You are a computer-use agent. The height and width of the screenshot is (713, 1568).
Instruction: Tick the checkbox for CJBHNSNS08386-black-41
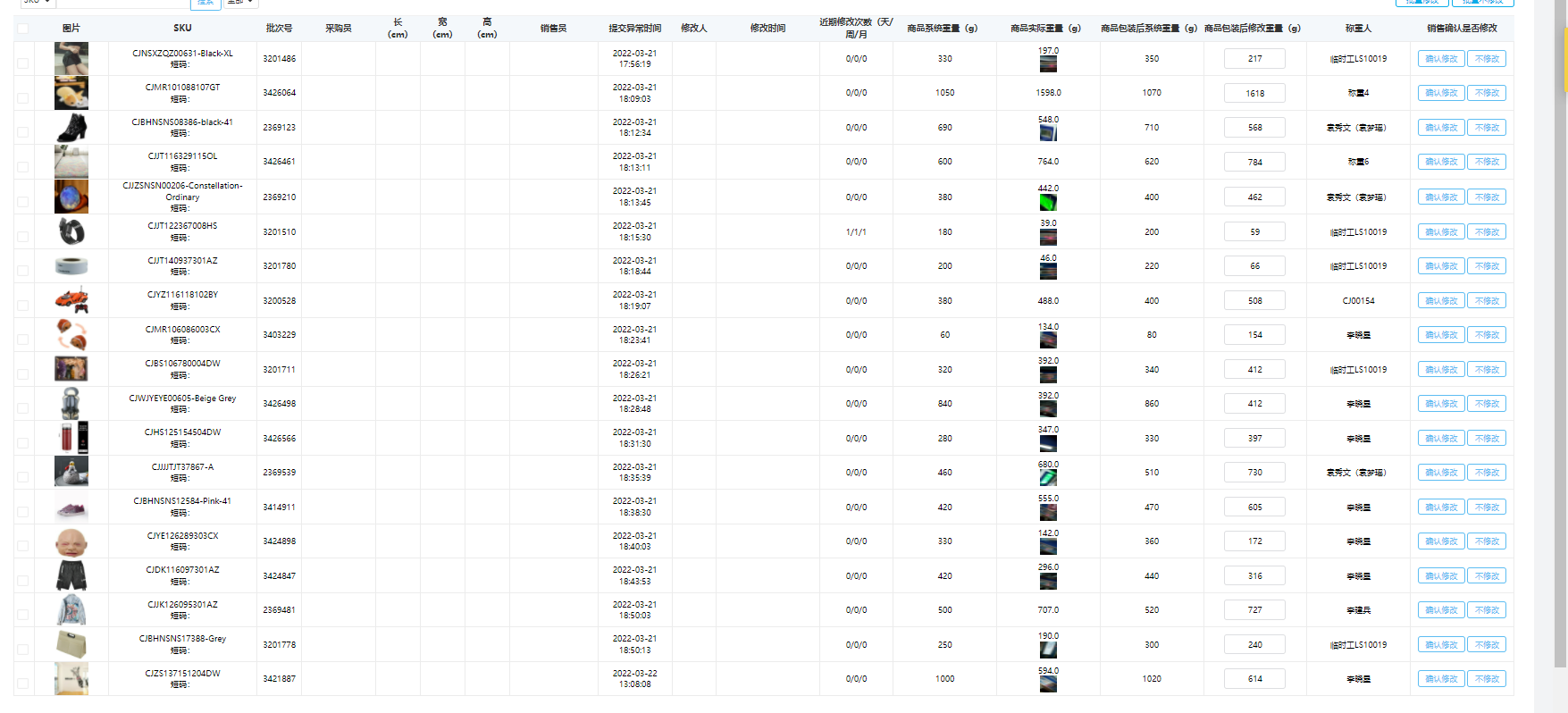22,132
